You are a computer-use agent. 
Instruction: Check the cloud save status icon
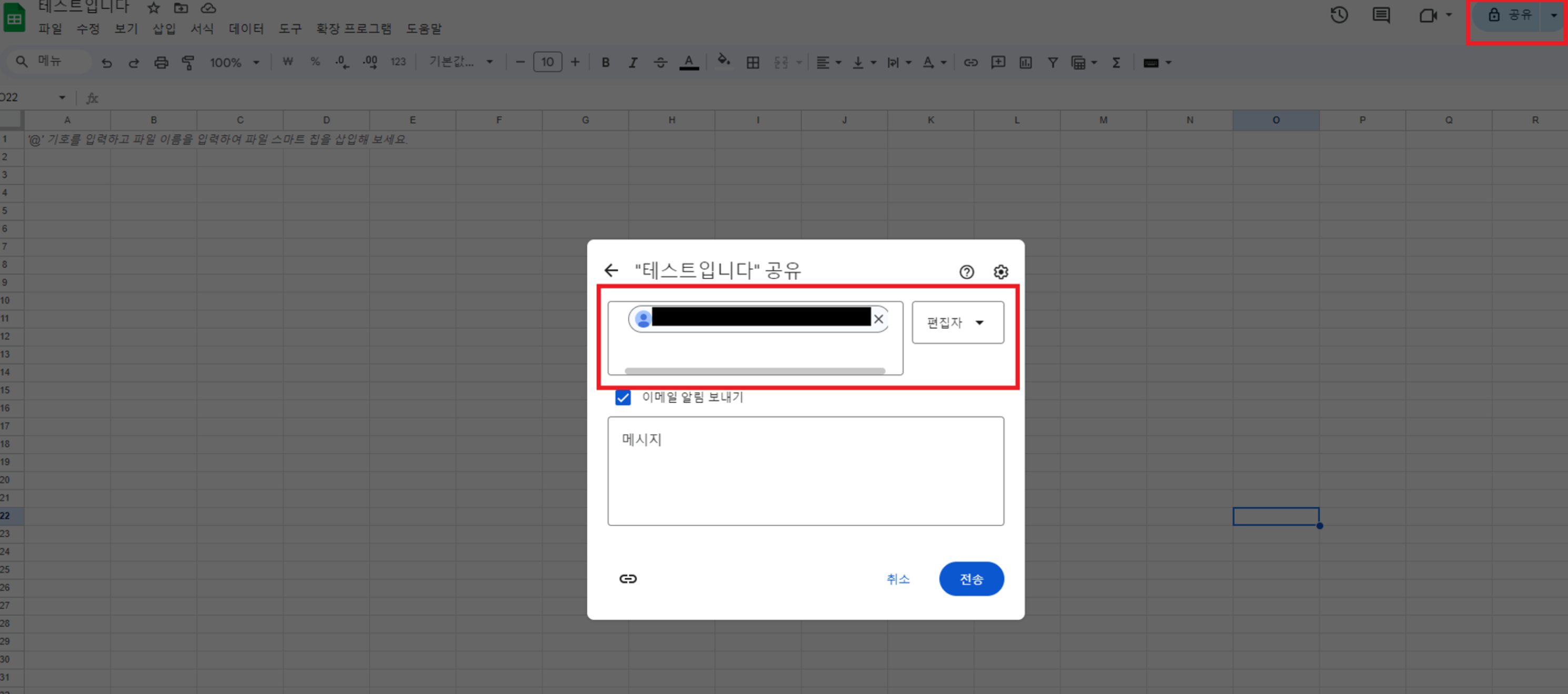(208, 8)
